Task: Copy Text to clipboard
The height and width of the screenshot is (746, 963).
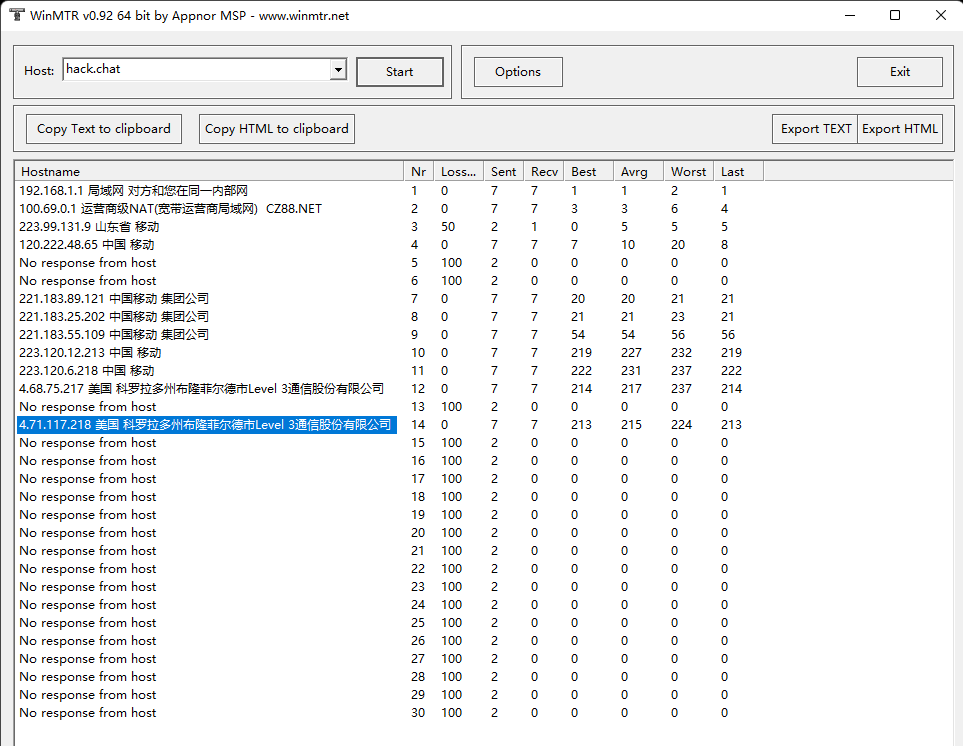Action: click(104, 129)
